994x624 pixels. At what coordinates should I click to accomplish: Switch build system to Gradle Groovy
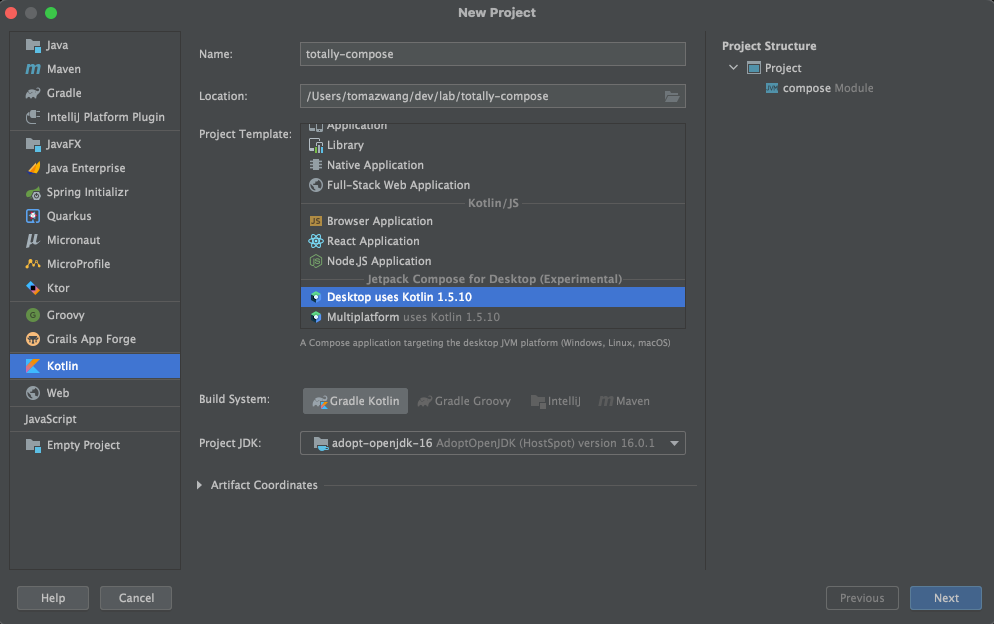[464, 401]
